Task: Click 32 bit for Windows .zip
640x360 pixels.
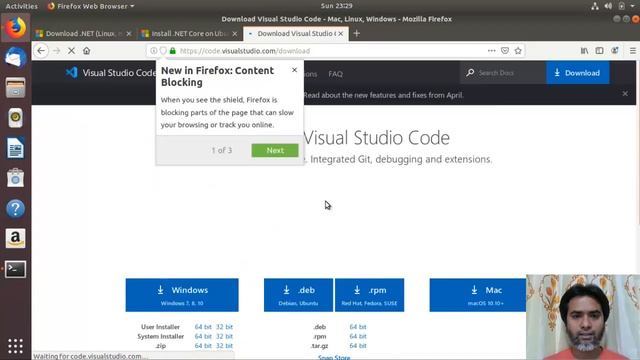Action: [x=224, y=346]
